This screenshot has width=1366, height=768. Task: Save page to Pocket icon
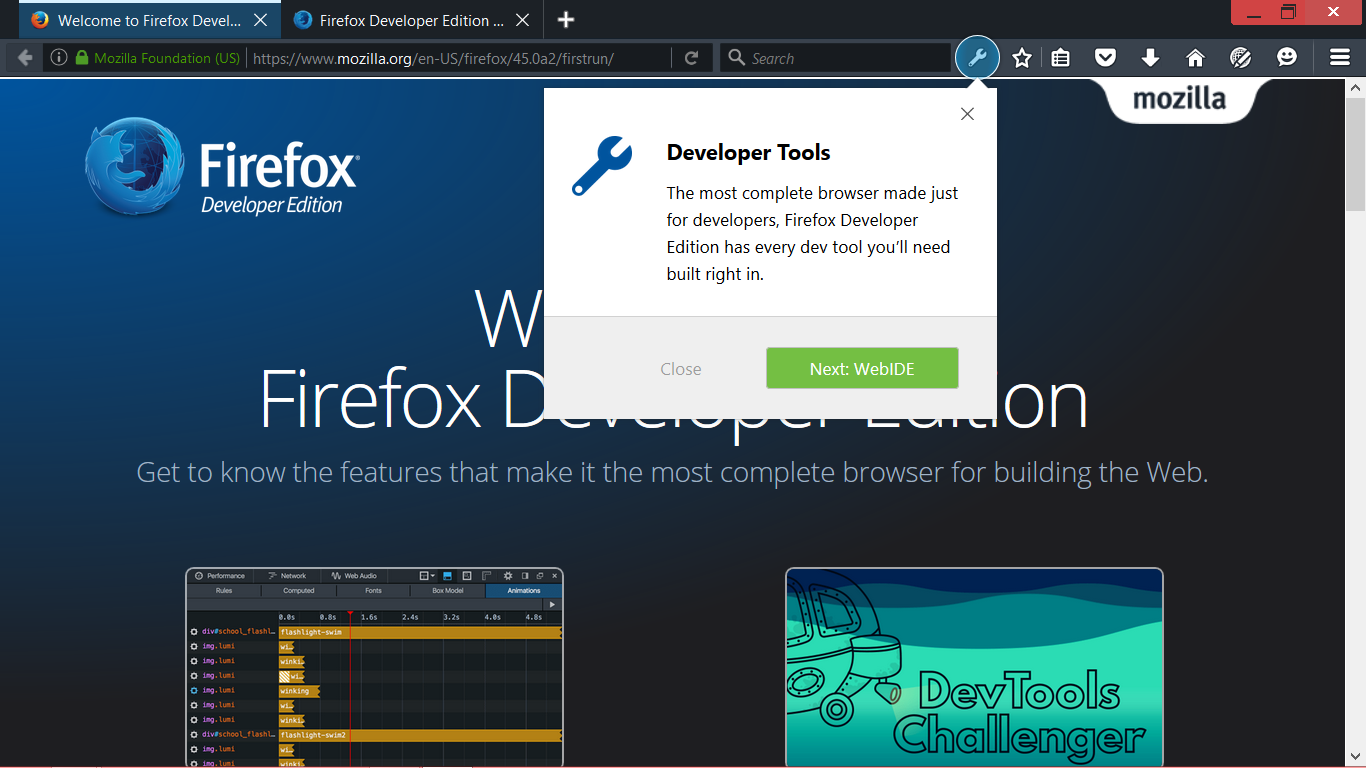coord(1105,58)
